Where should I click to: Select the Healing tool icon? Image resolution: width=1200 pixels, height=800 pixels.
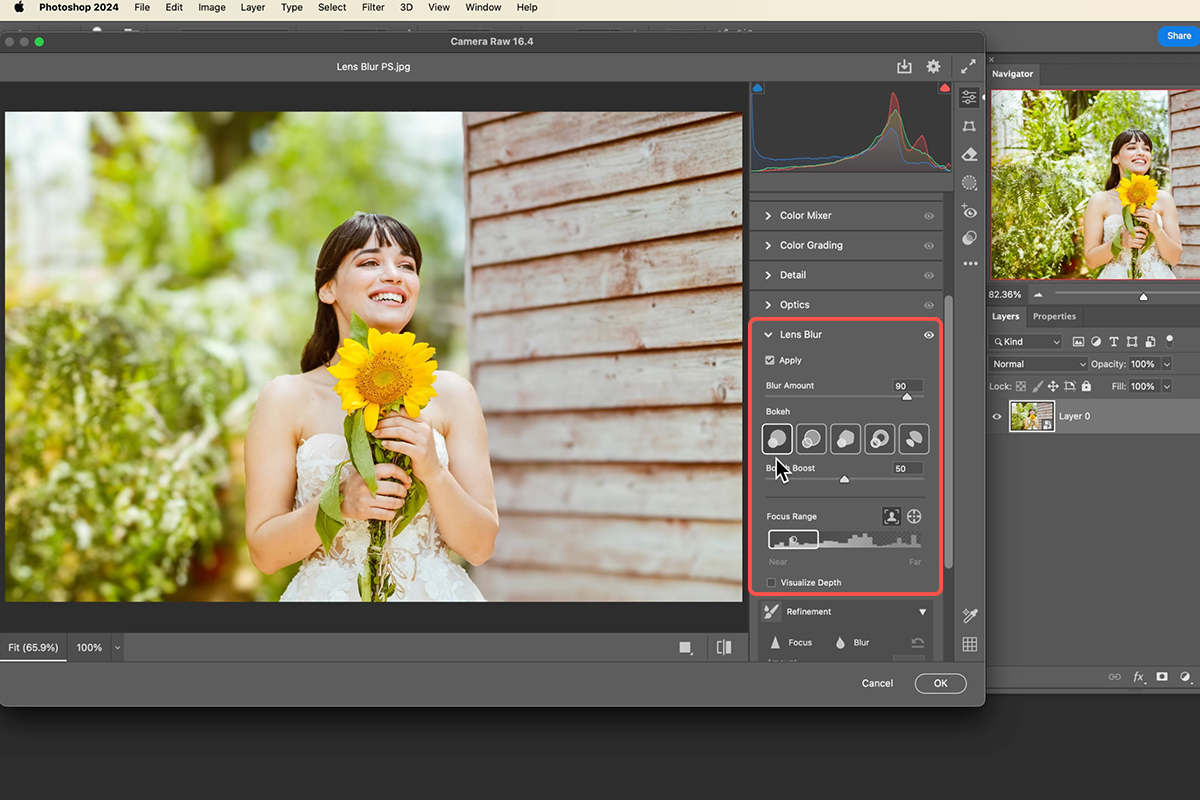968,154
